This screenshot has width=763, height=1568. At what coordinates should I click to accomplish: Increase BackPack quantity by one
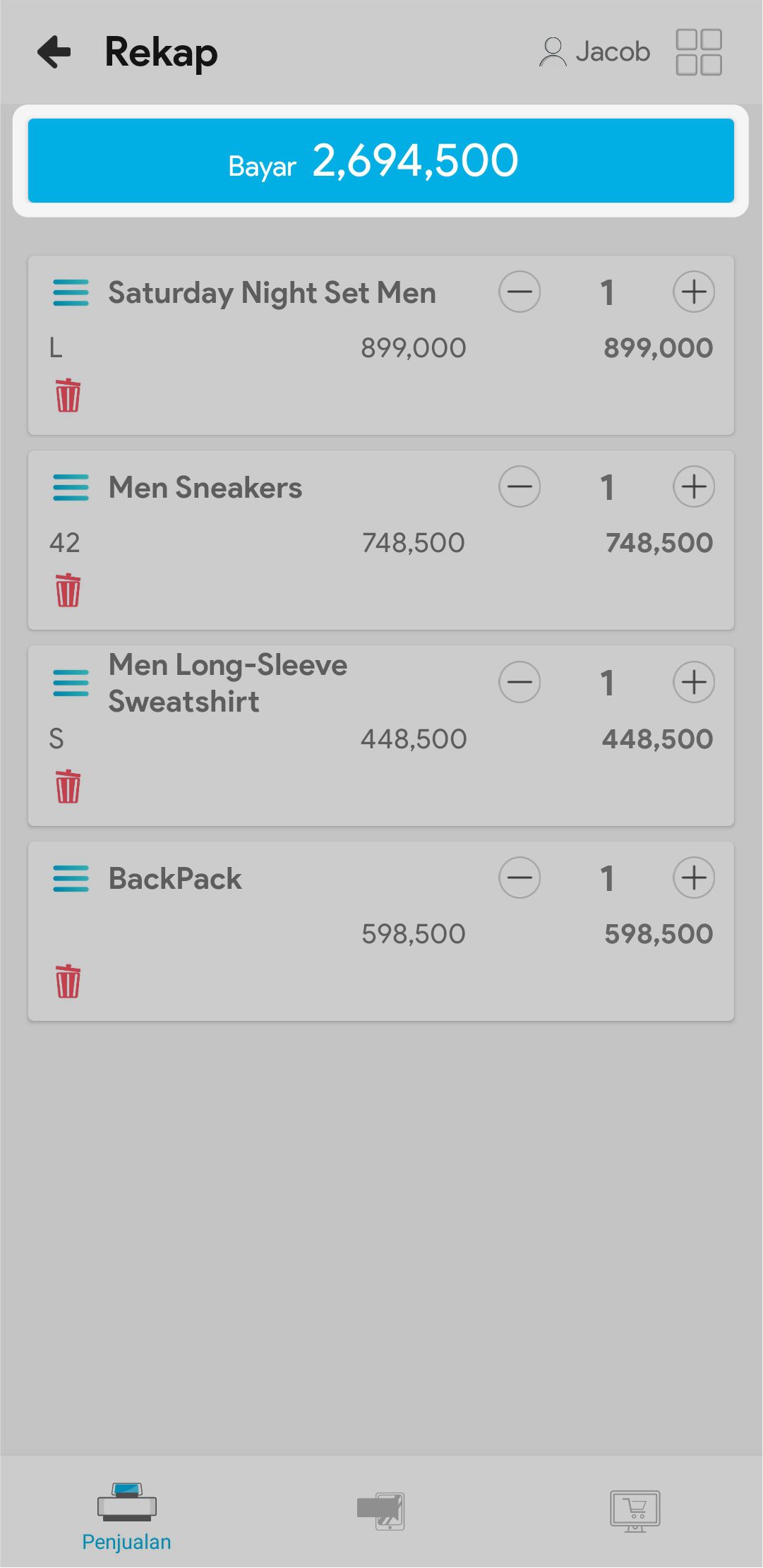[x=693, y=878]
